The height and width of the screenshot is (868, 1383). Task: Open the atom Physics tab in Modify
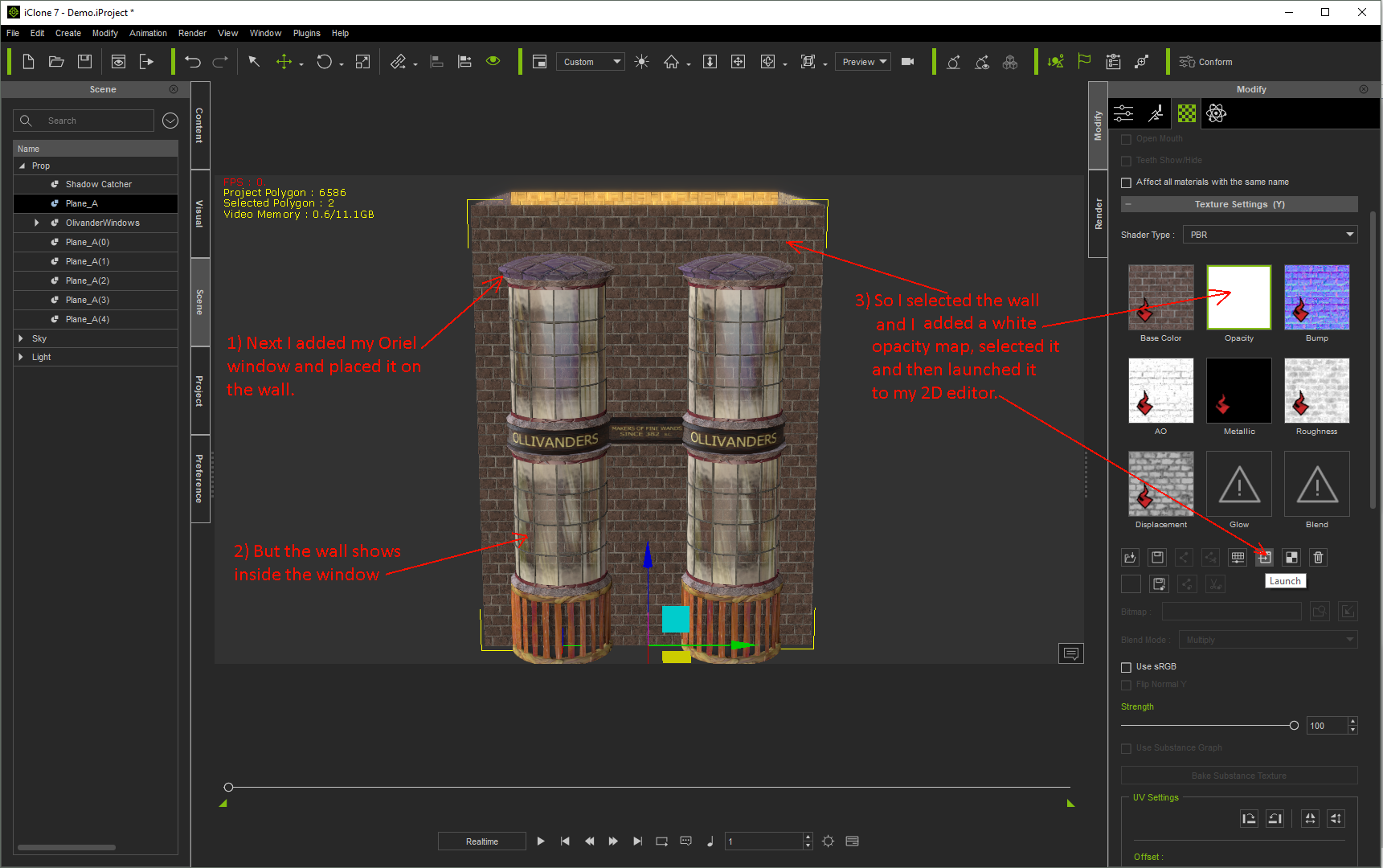1217,113
